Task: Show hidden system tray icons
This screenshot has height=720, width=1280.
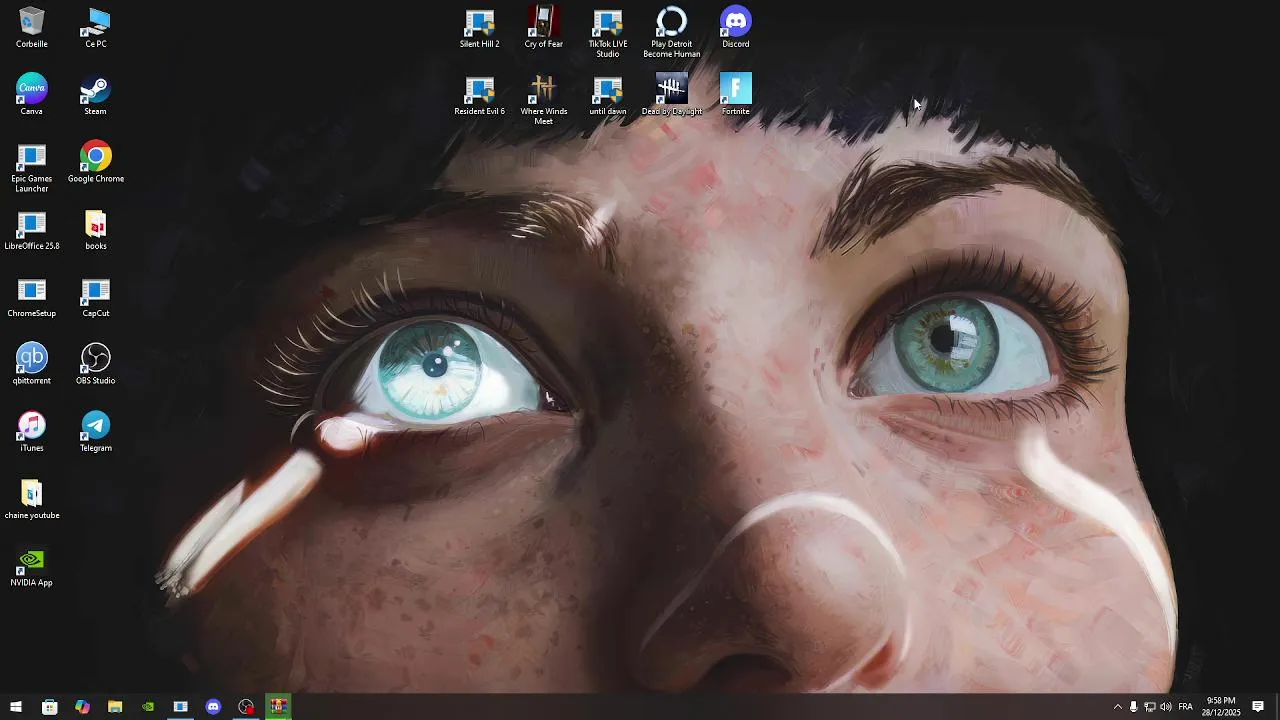Action: tap(1117, 707)
